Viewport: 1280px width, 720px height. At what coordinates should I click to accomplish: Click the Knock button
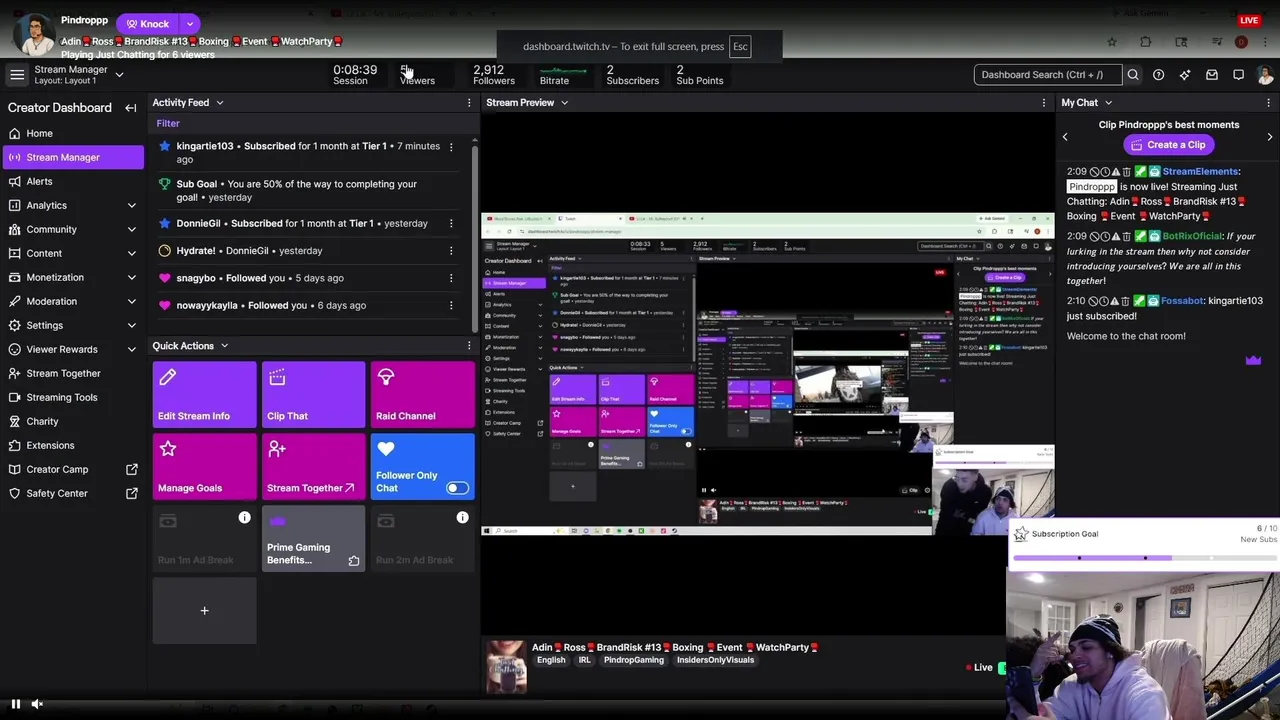[147, 24]
